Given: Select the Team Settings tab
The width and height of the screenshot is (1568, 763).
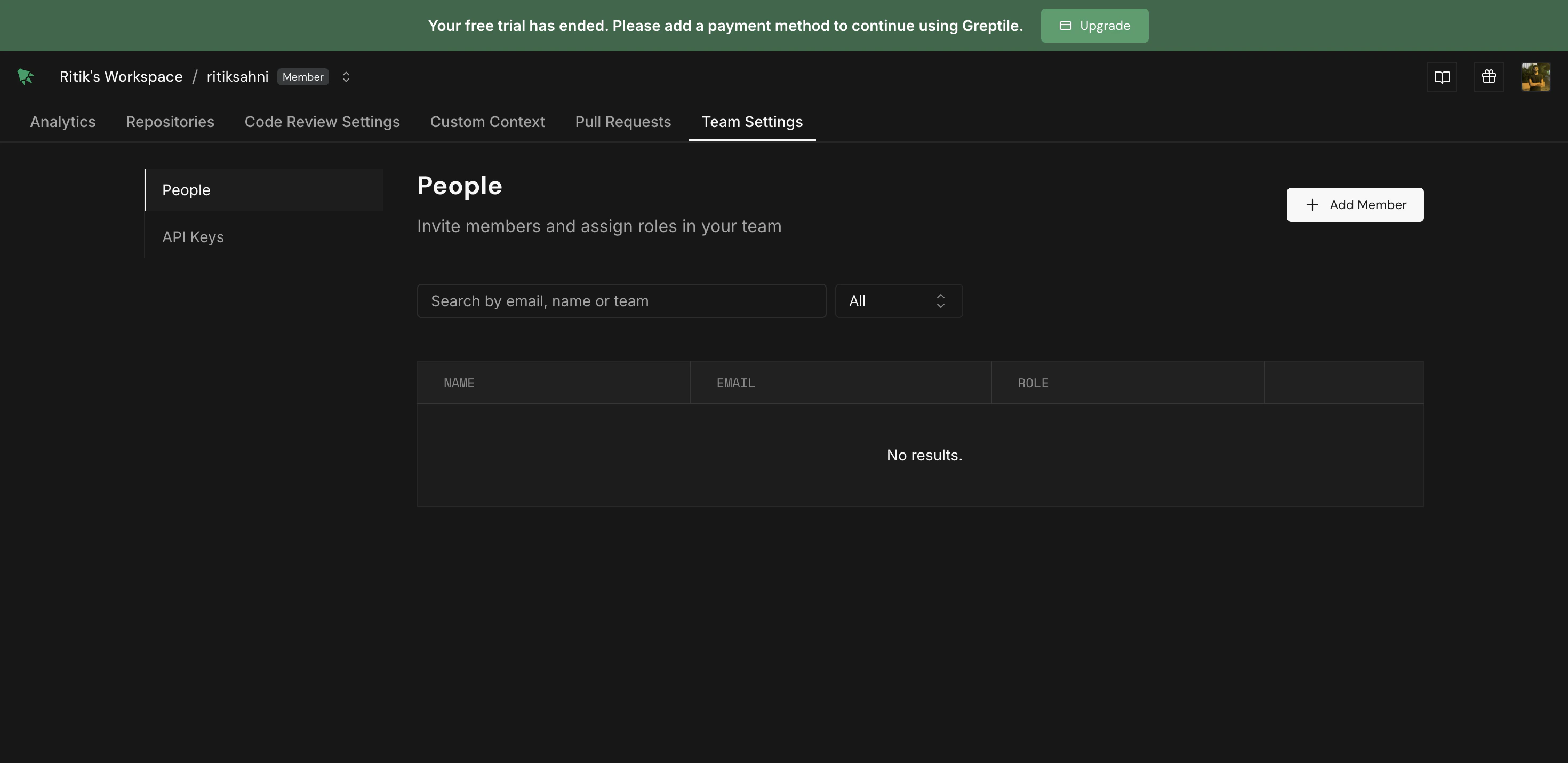Looking at the screenshot, I should pyautogui.click(x=752, y=122).
